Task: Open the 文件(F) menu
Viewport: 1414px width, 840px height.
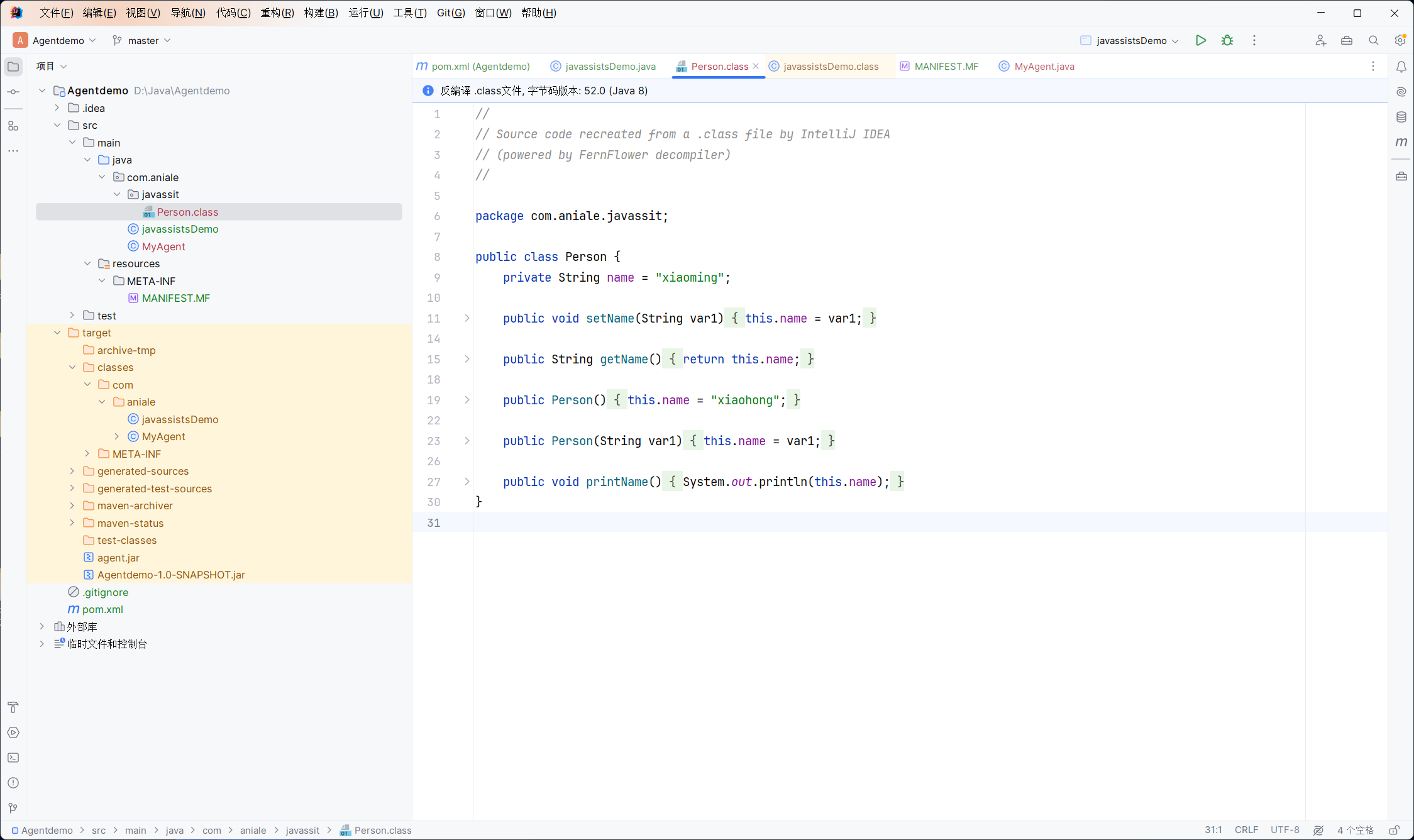Action: click(57, 13)
